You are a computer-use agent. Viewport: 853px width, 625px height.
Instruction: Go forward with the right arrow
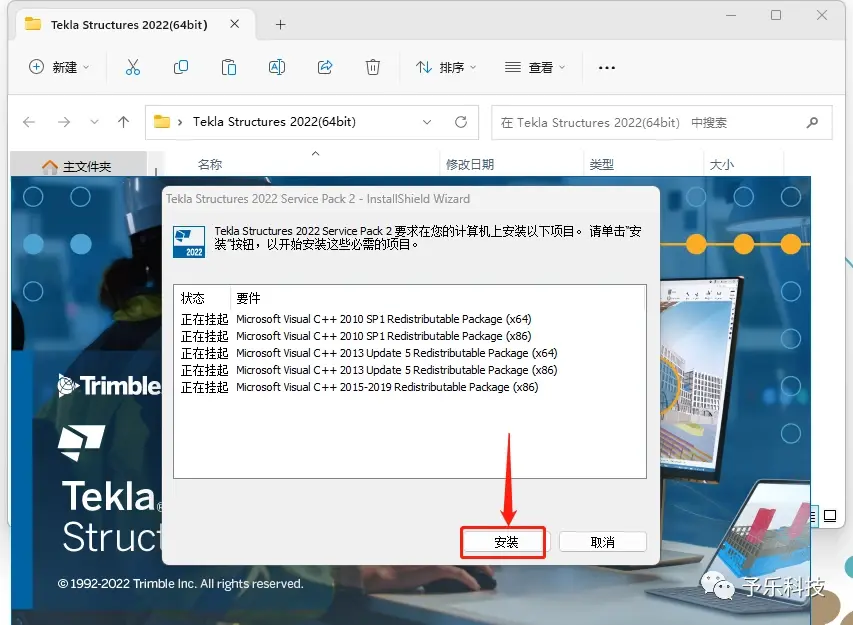64,122
